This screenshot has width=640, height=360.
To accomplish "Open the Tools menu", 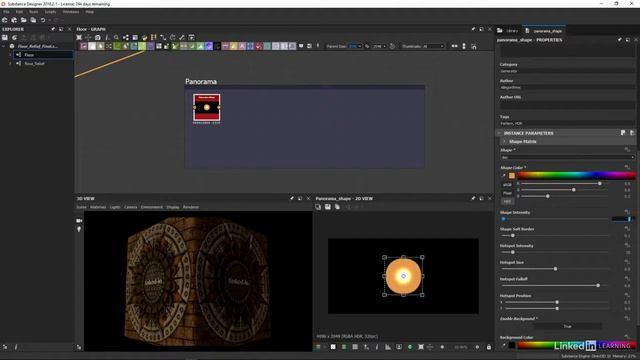I will click(x=33, y=12).
